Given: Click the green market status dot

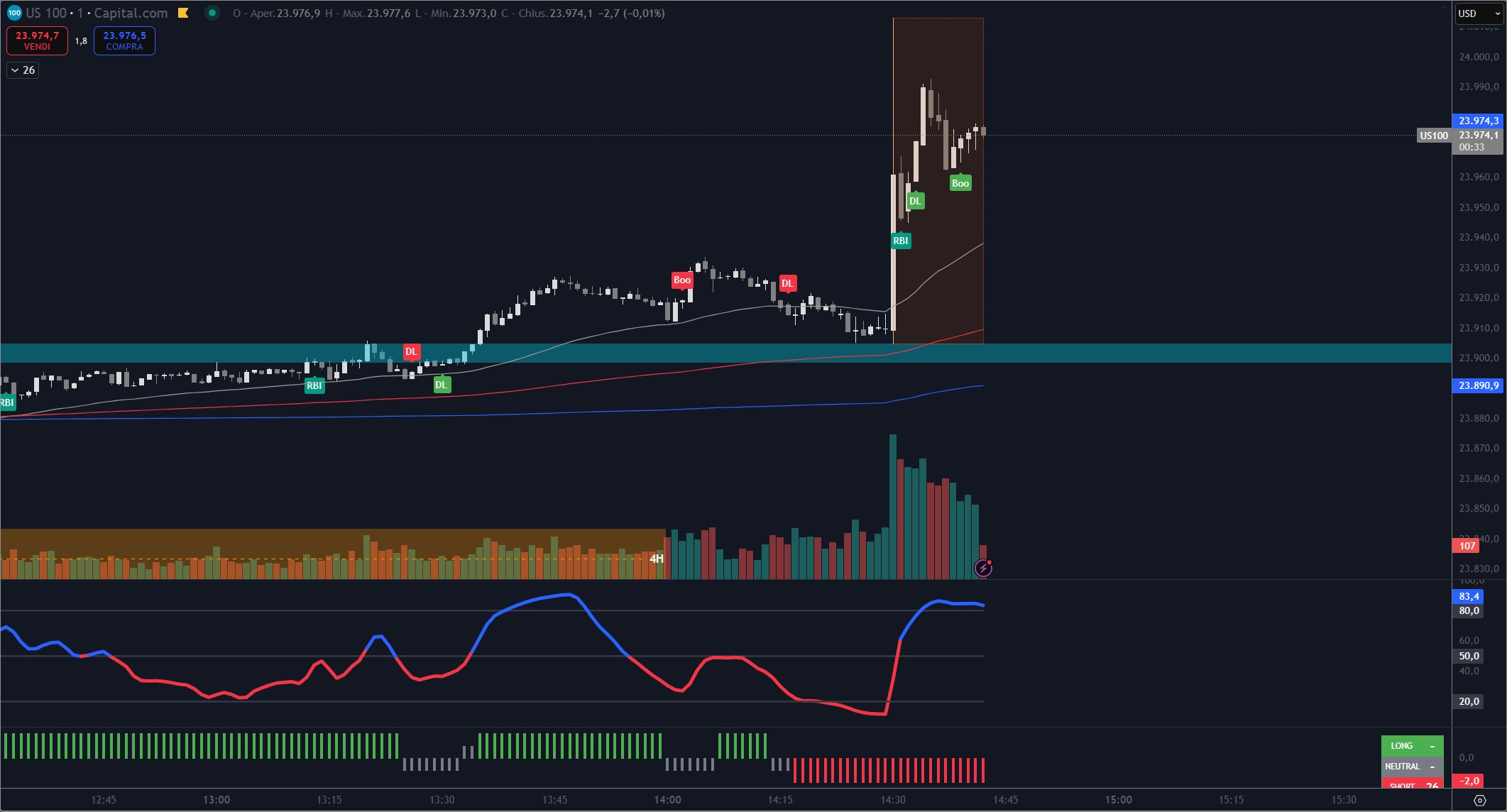Looking at the screenshot, I should coord(212,13).
